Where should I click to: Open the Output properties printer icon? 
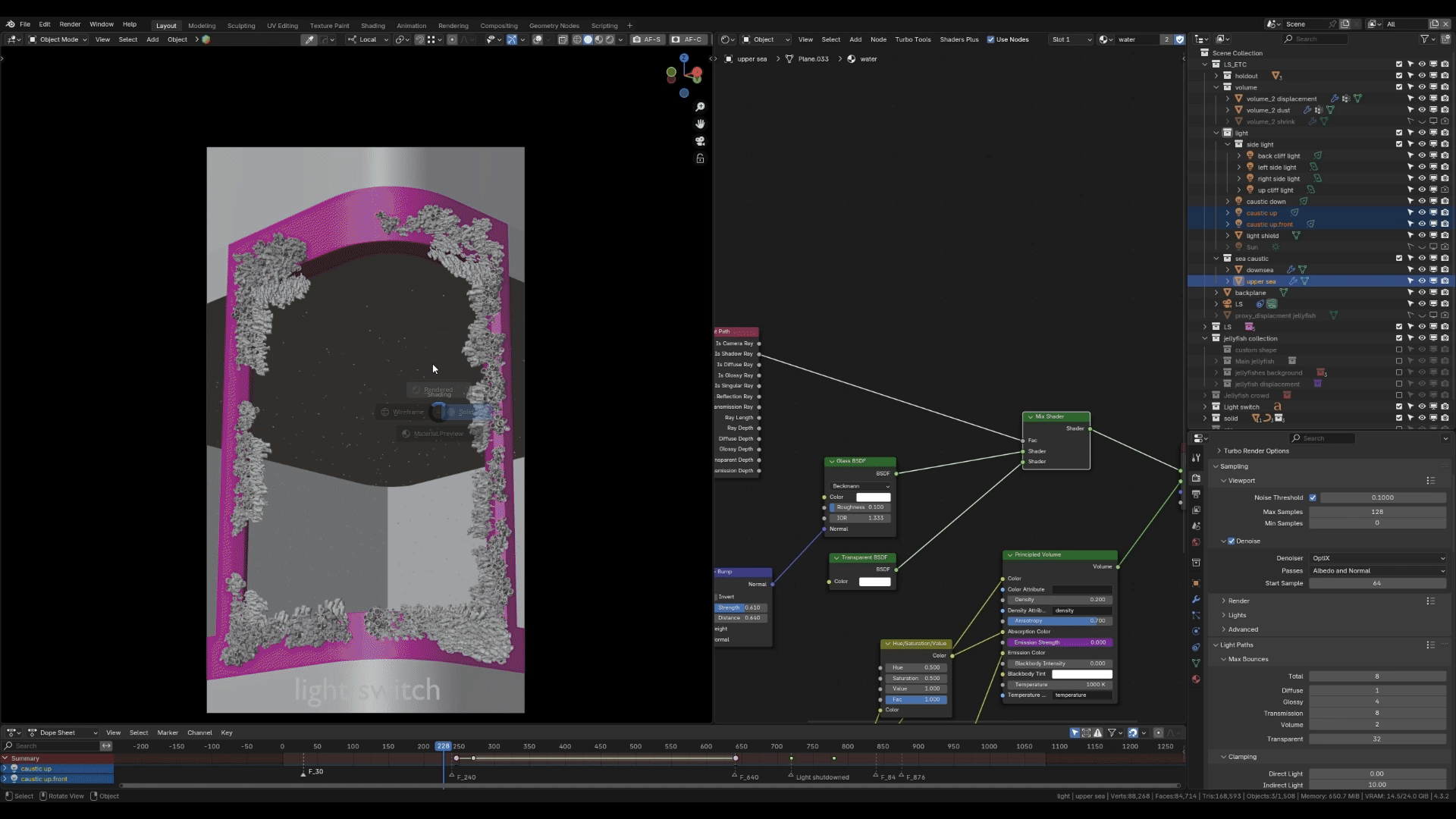click(x=1196, y=494)
